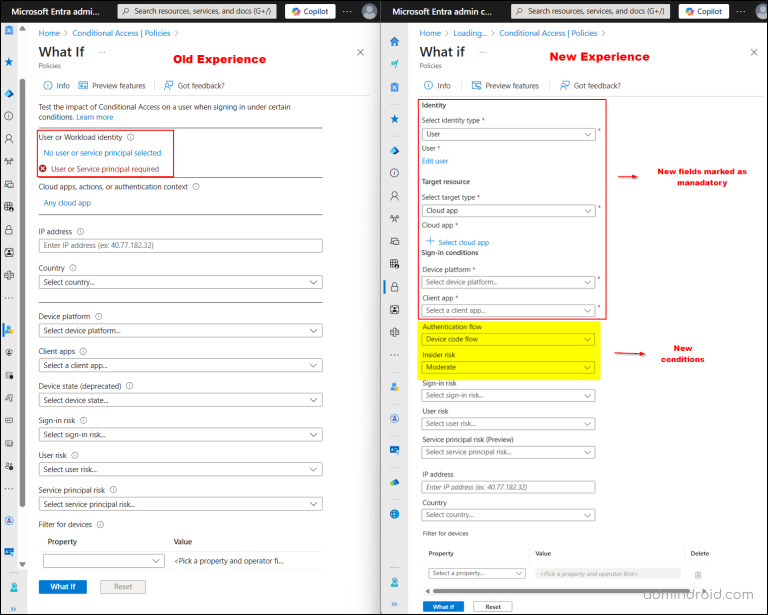Open the Select identity type dropdown
Screen dimensions: 768x615
point(508,134)
